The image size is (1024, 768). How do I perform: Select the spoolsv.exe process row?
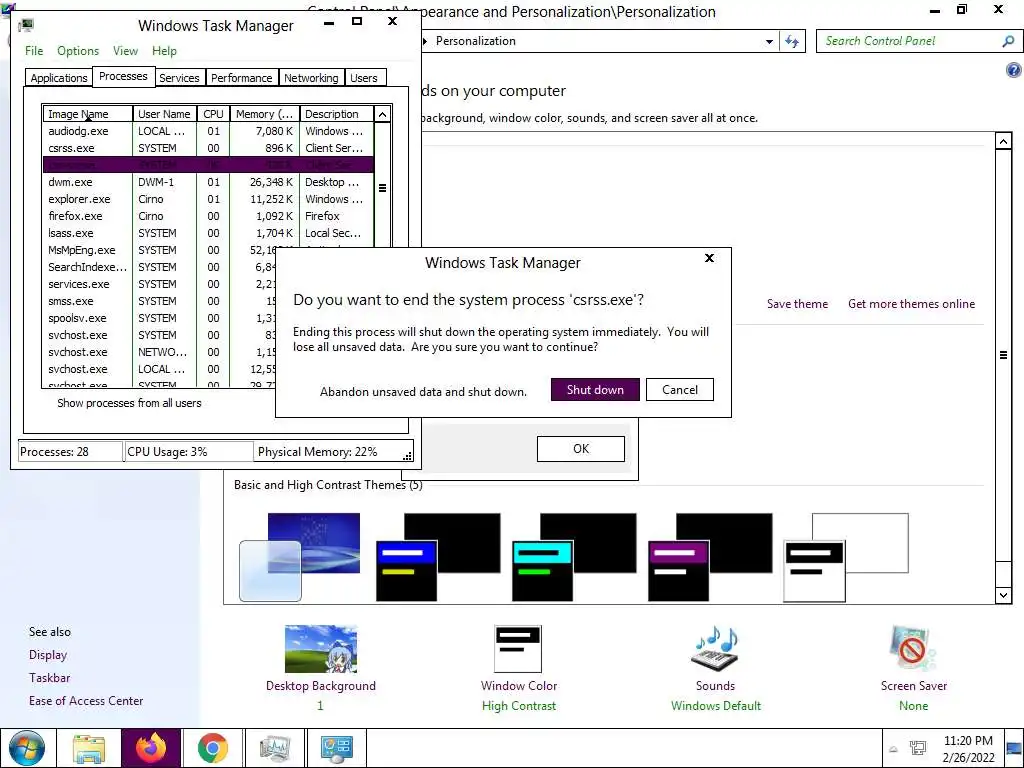tap(159, 318)
